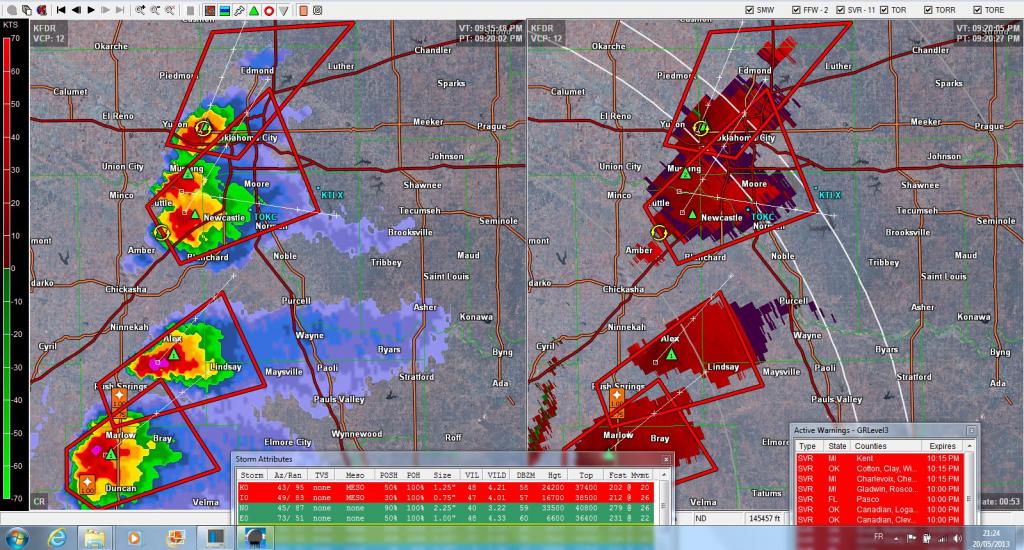
Task: Toggle the blue-green layer panel icon
Action: (225, 10)
